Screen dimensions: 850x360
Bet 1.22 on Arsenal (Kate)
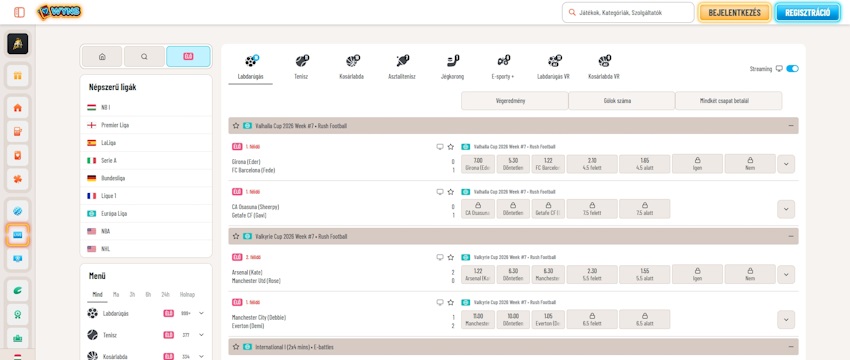(478, 274)
